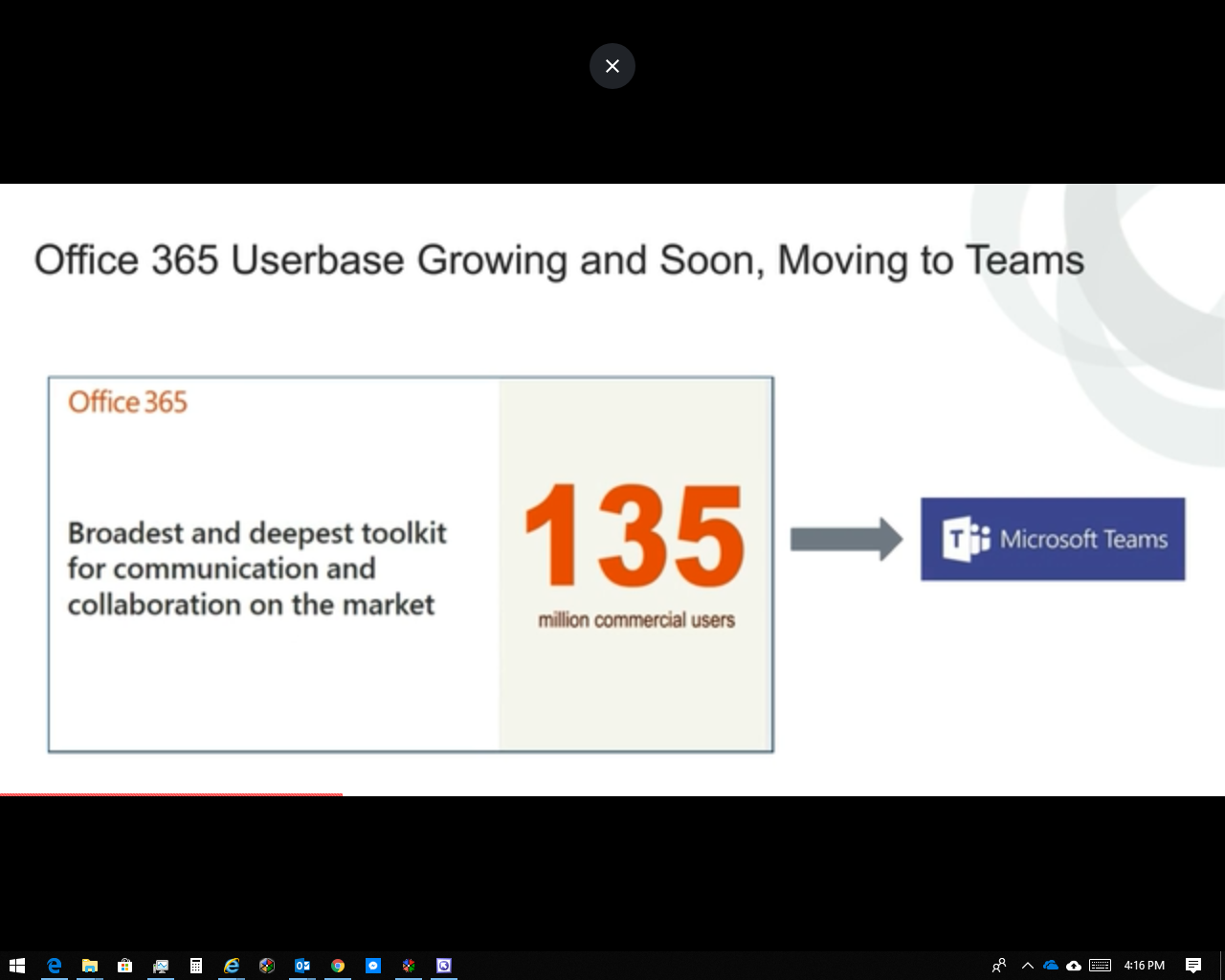Open Internet Explorer from the taskbar

click(x=231, y=966)
